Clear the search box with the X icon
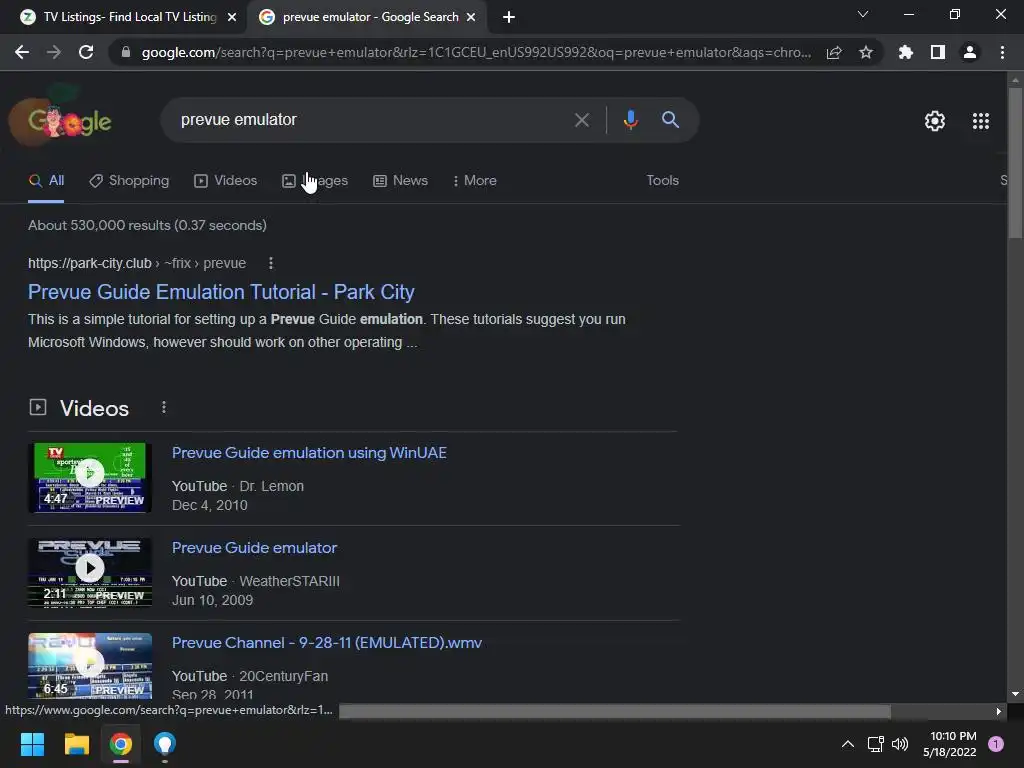Image resolution: width=1024 pixels, height=768 pixels. coord(581,120)
